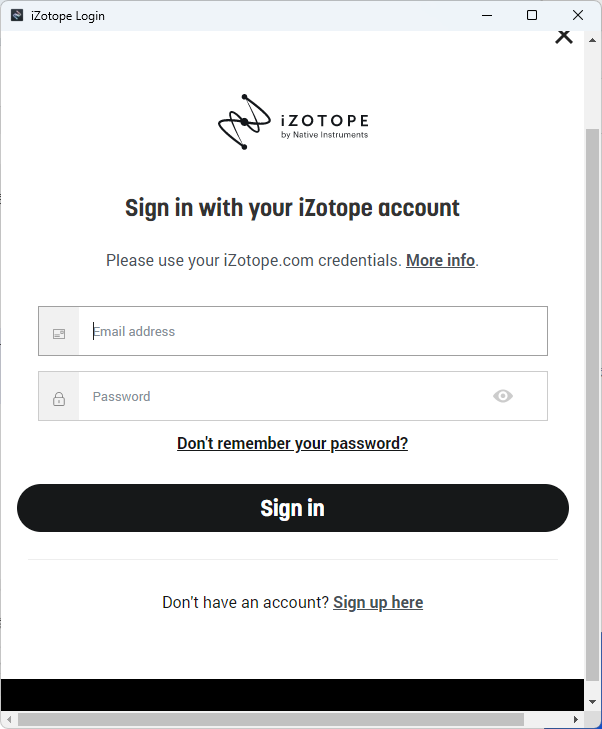Focus the Password input field
Image resolution: width=602 pixels, height=729 pixels.
coord(284,396)
